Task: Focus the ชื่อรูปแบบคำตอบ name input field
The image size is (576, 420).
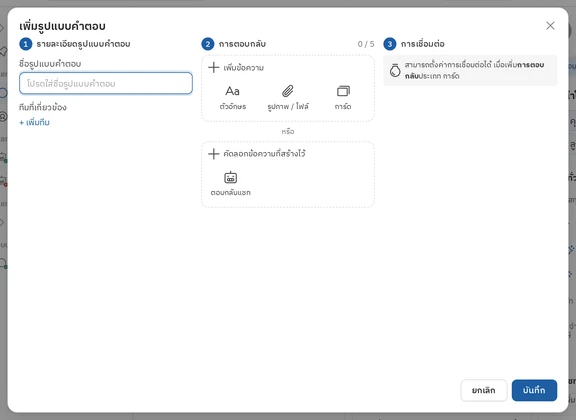Action: [106, 83]
